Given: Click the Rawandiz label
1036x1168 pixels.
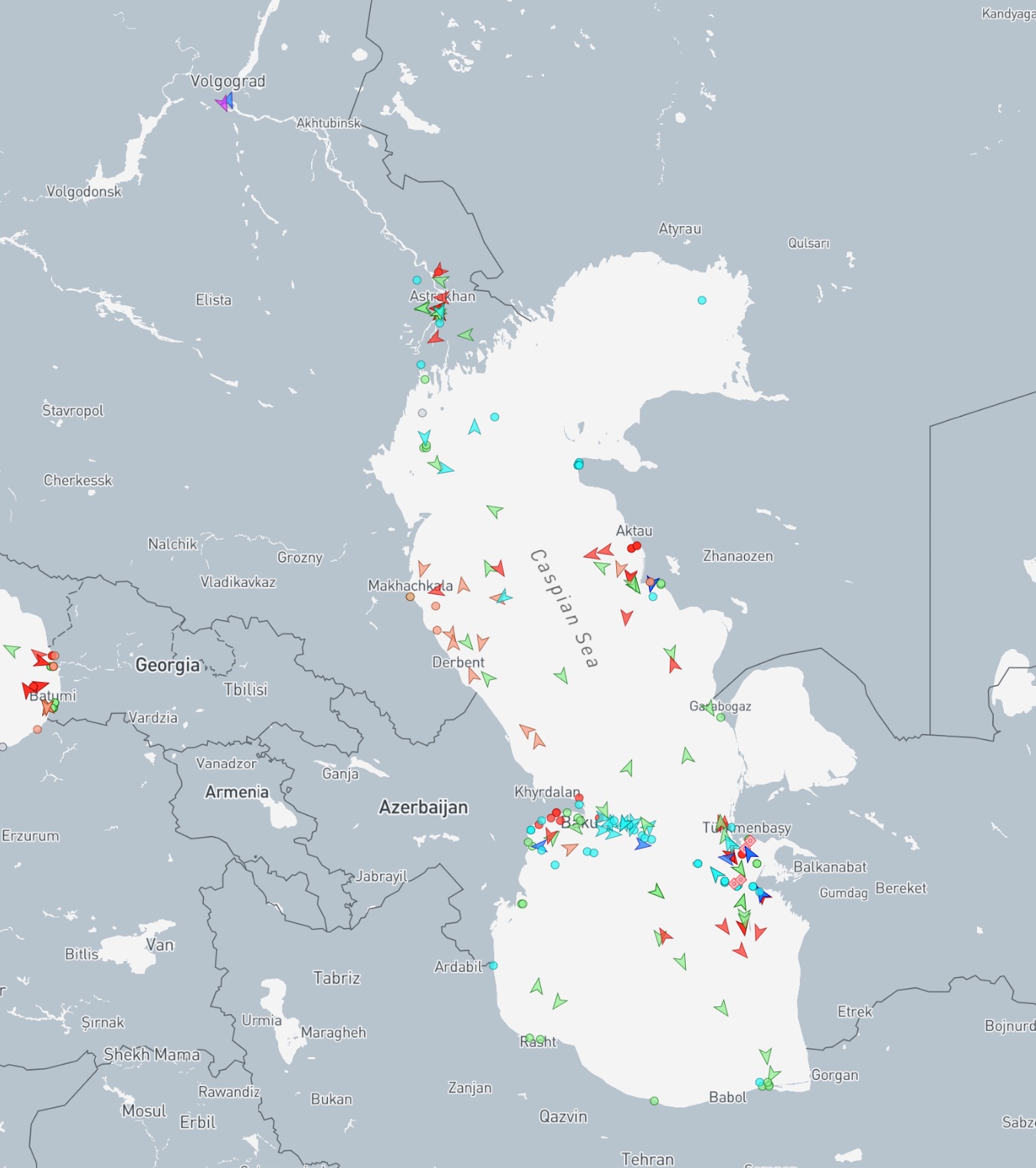Looking at the screenshot, I should [x=229, y=1092].
